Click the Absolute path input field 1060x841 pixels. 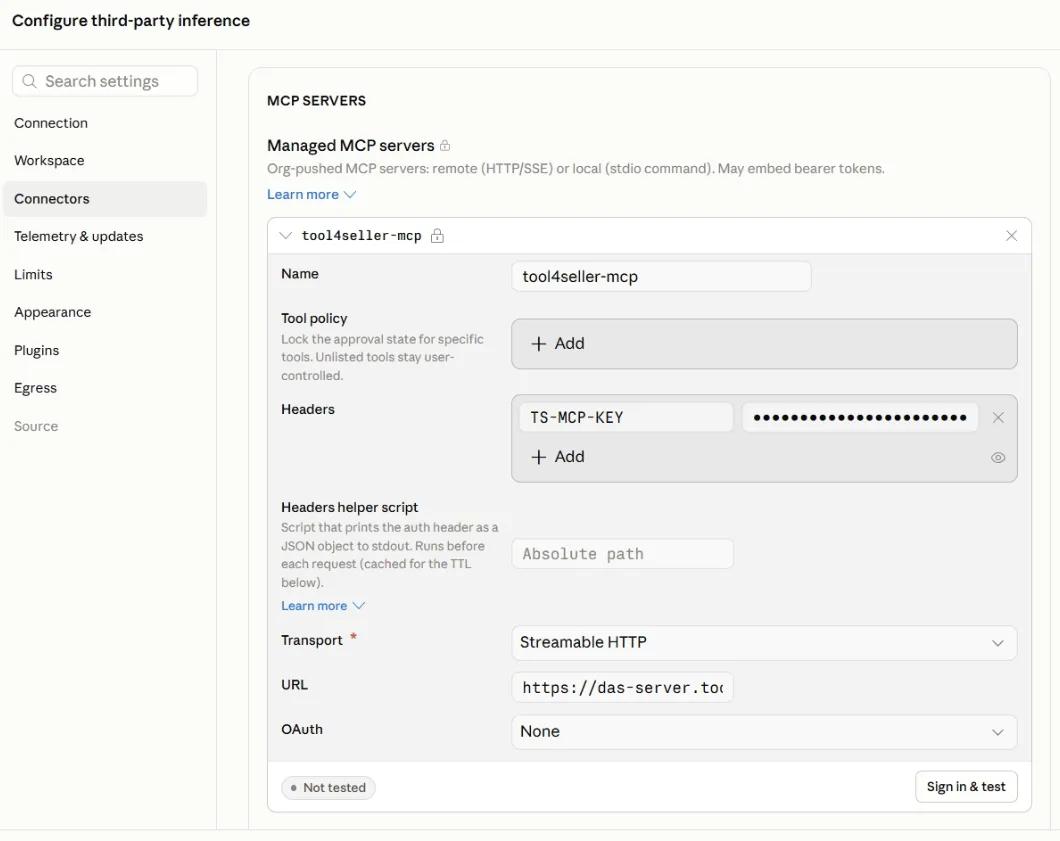[623, 554]
